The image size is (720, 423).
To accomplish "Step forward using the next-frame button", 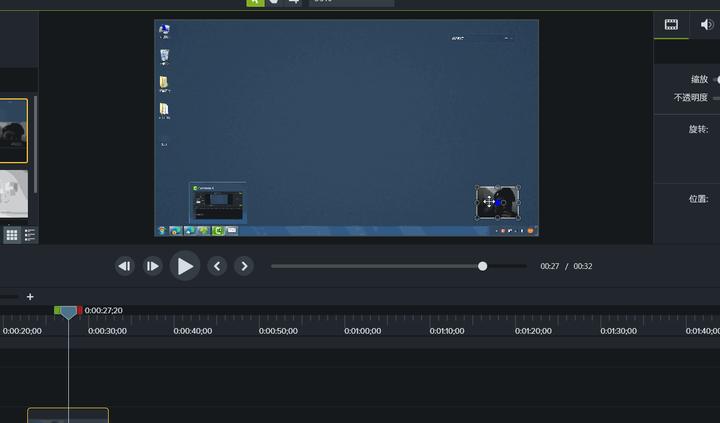I will coord(152,266).
